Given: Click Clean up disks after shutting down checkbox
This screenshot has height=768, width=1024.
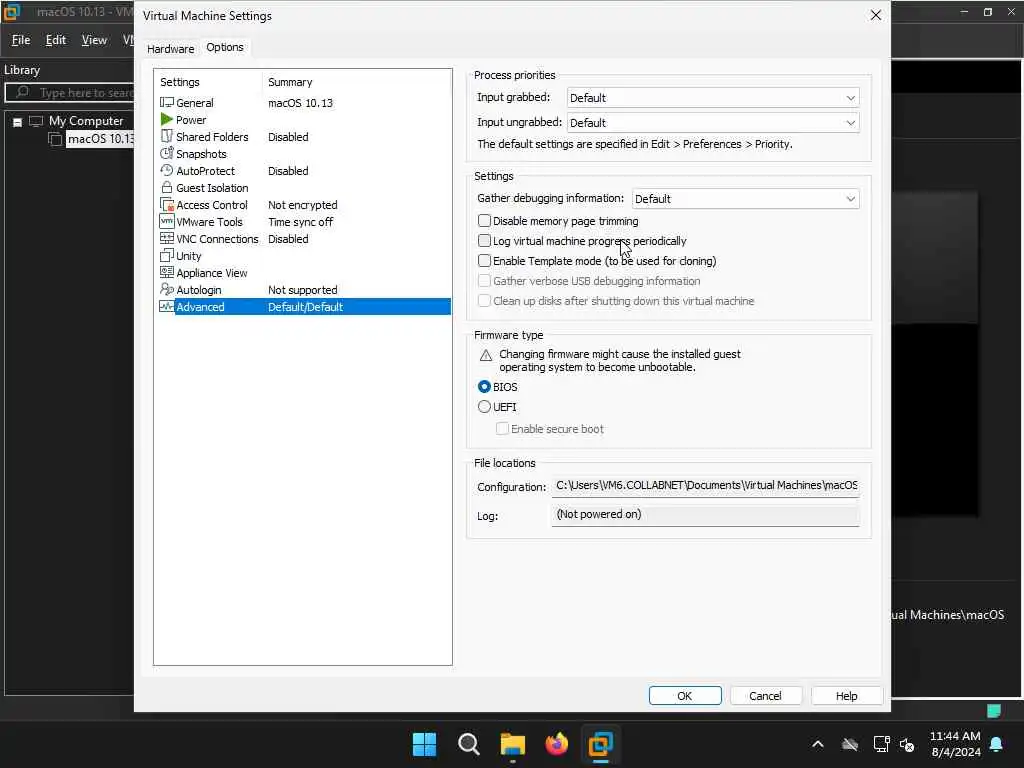Looking at the screenshot, I should coord(484,300).
